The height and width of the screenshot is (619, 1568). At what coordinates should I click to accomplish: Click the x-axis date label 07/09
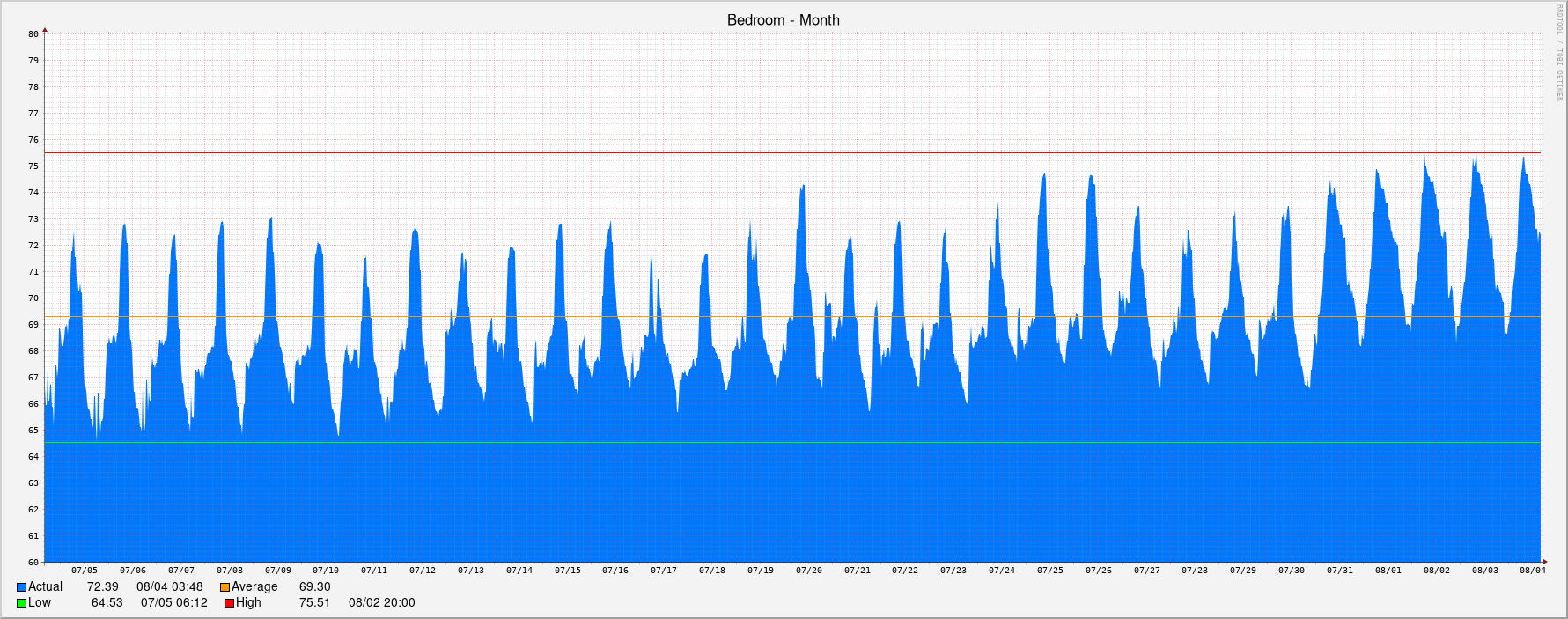click(x=278, y=571)
